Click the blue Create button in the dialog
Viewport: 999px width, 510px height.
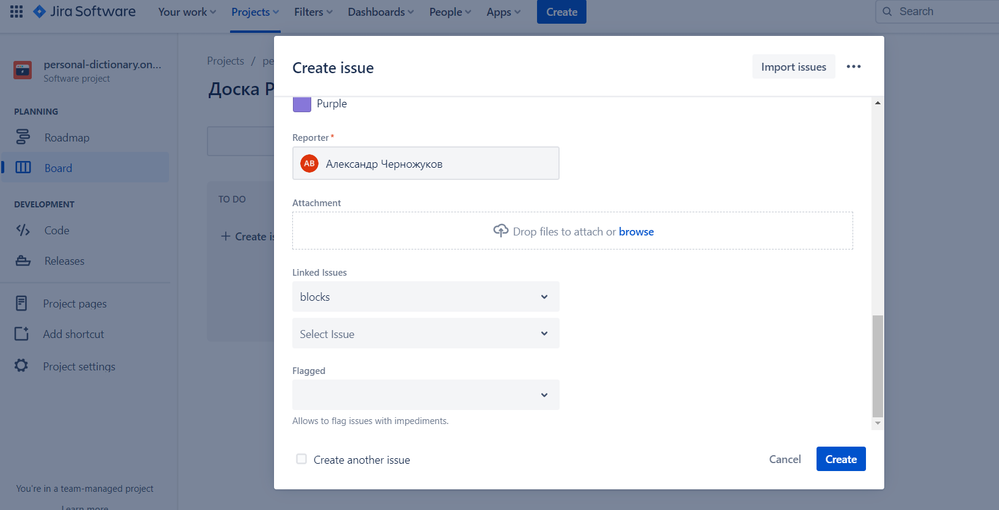[841, 459]
